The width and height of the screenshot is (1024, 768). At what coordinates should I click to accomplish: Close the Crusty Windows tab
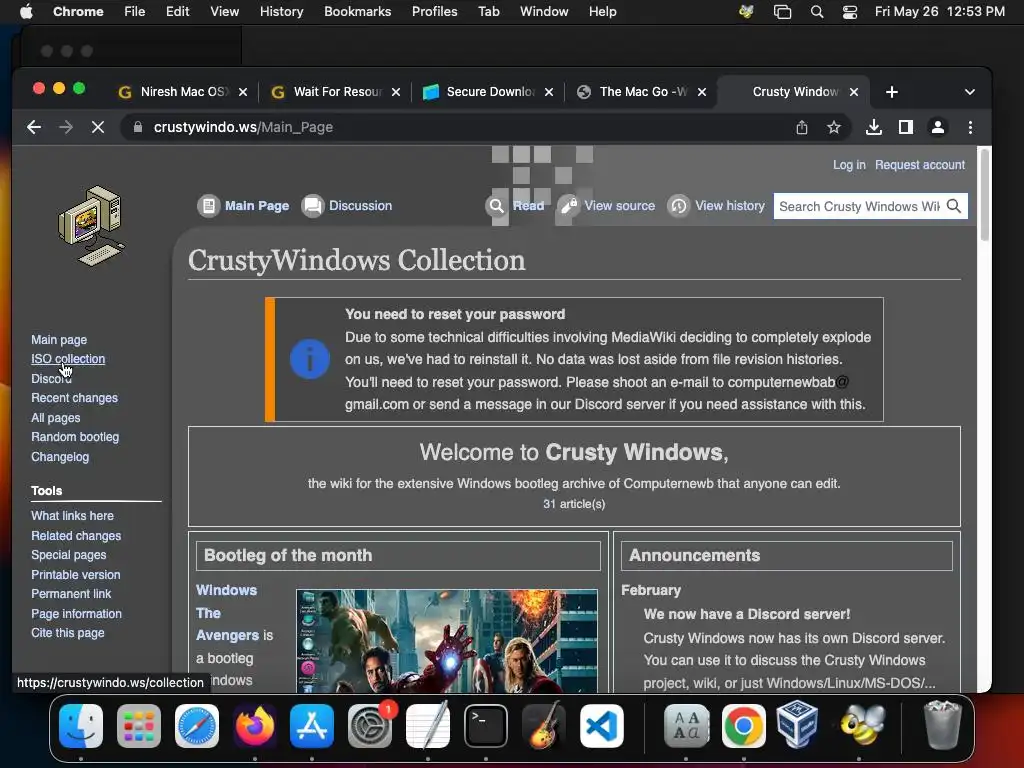click(854, 92)
